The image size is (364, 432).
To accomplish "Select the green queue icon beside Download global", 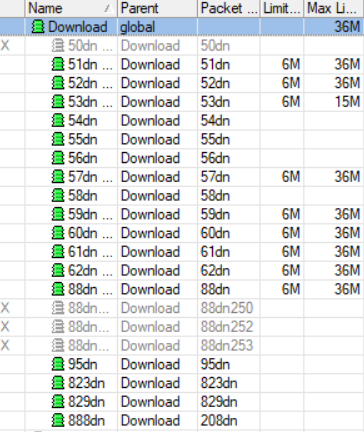I will pos(38,27).
